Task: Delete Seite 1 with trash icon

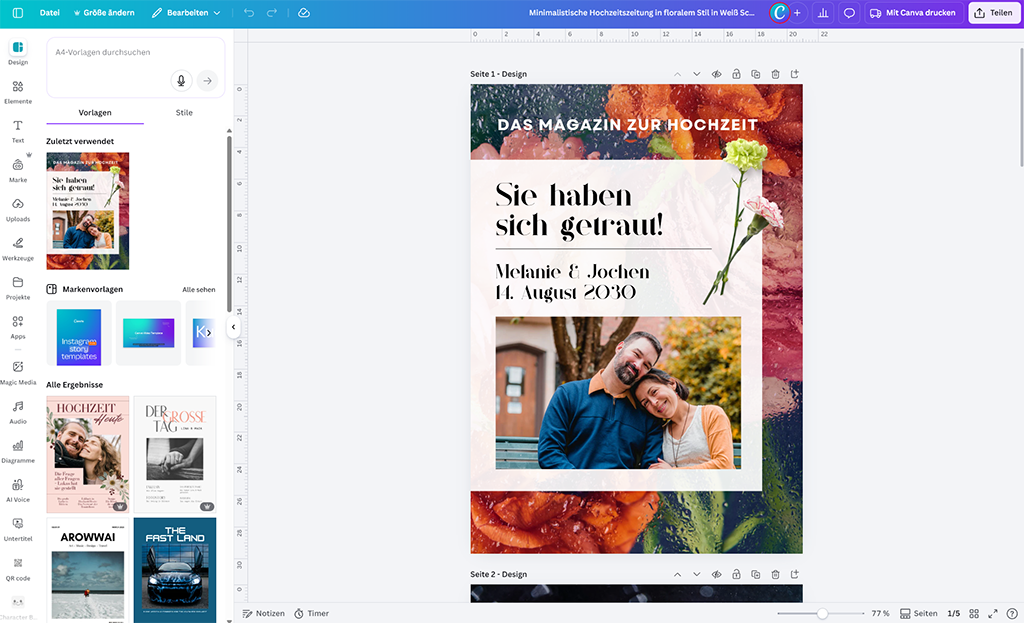Action: coord(775,74)
